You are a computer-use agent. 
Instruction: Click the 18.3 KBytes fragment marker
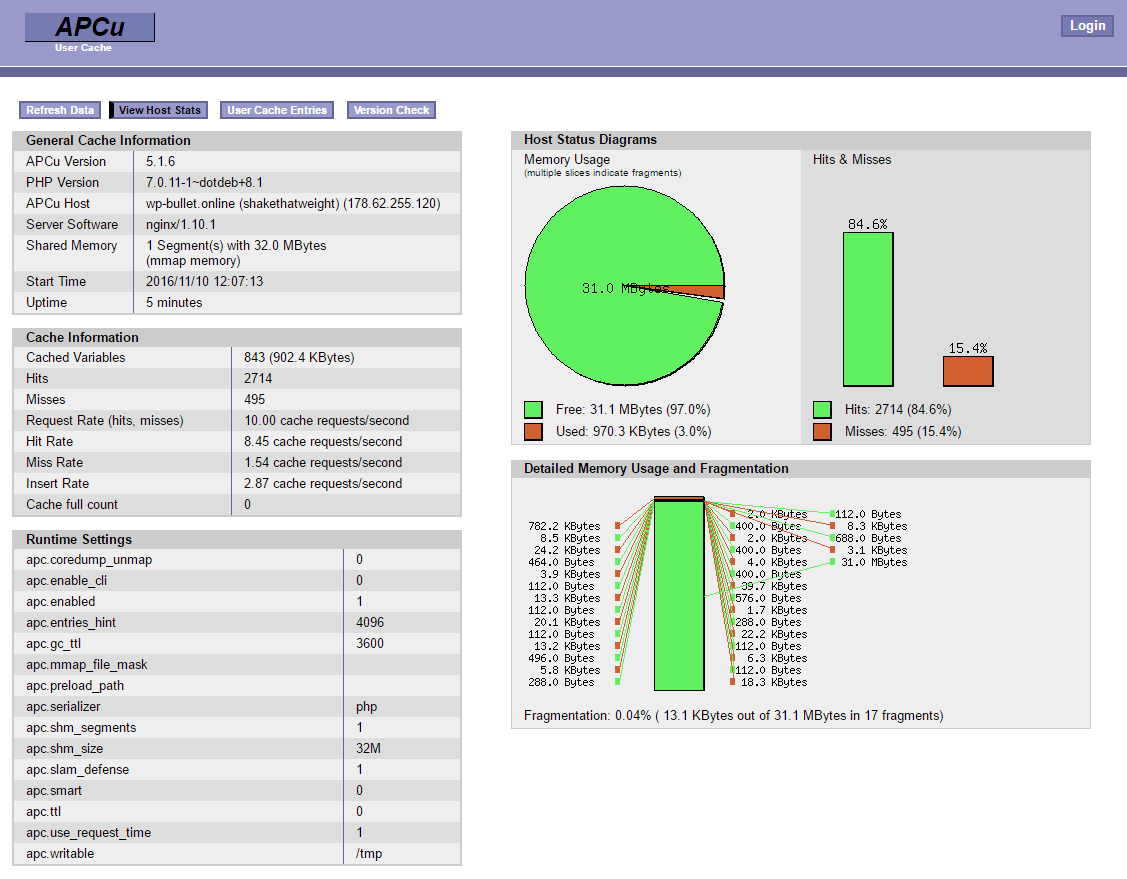click(732, 682)
